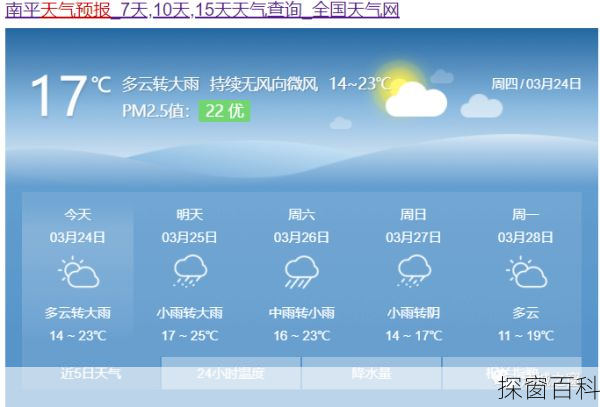The height and width of the screenshot is (407, 600).
Task: Select the 周日 forecast label
Action: click(x=413, y=215)
